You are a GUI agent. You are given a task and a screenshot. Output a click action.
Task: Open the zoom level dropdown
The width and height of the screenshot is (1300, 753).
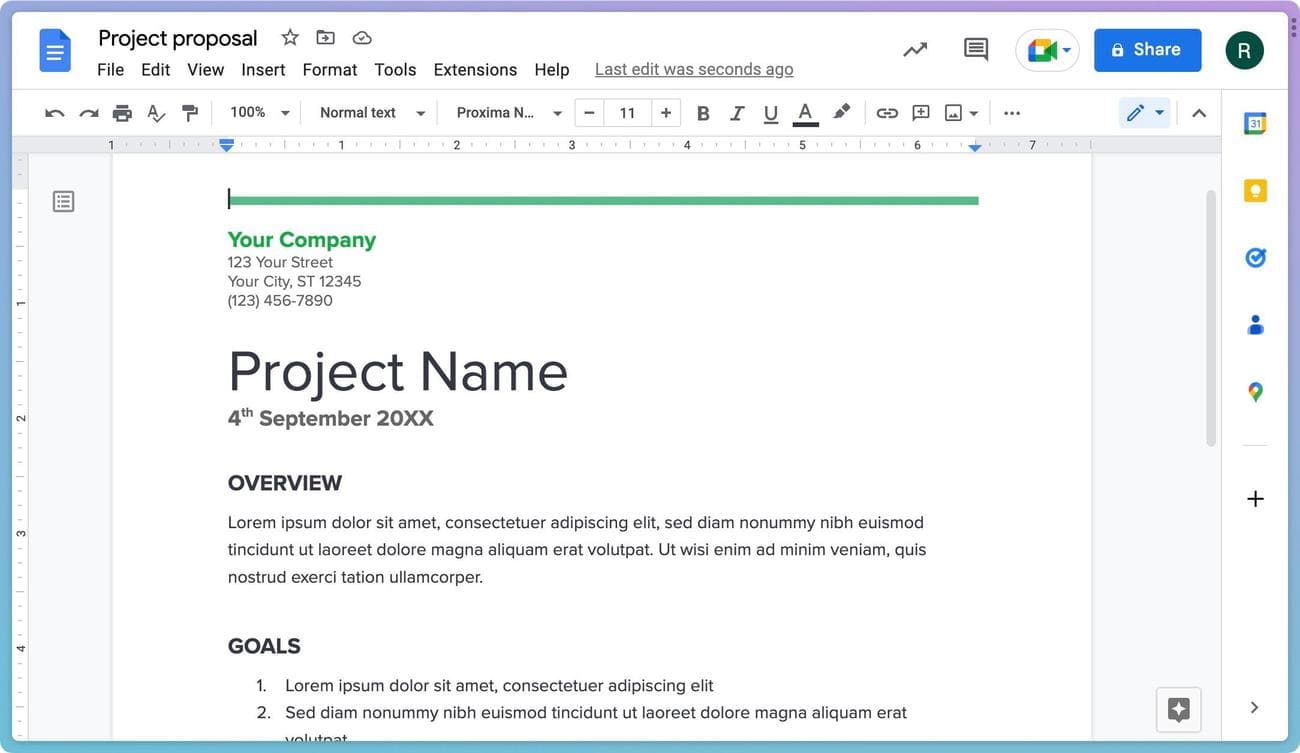(259, 113)
